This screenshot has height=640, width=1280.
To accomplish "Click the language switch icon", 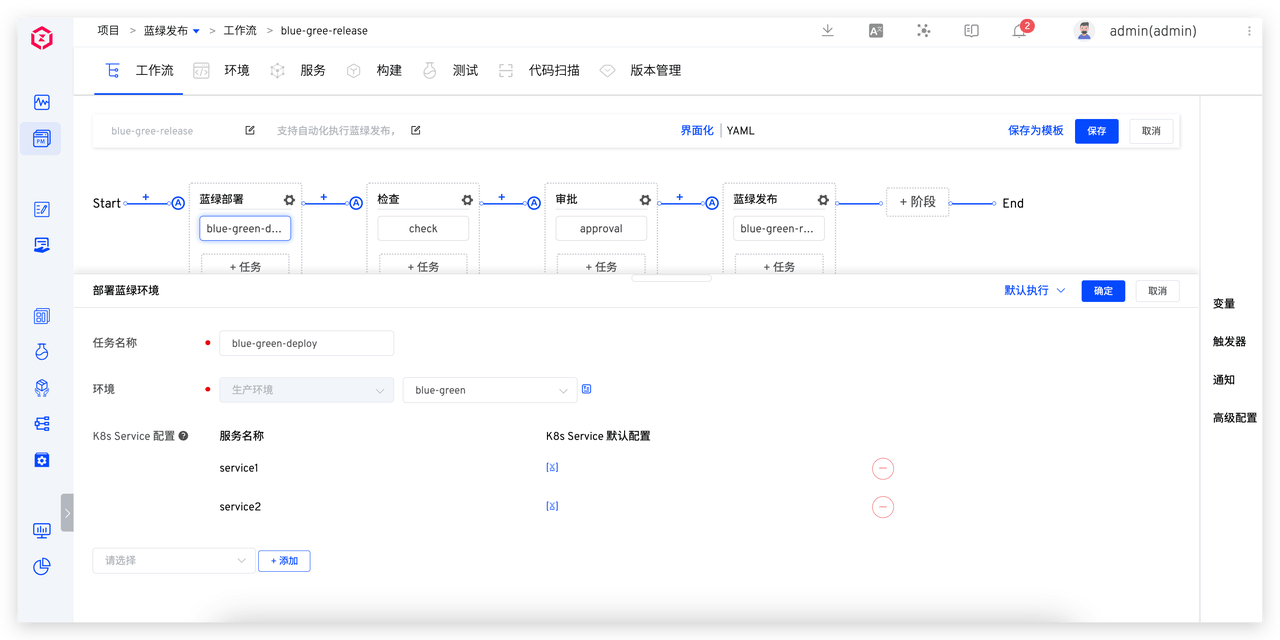I will [x=875, y=31].
